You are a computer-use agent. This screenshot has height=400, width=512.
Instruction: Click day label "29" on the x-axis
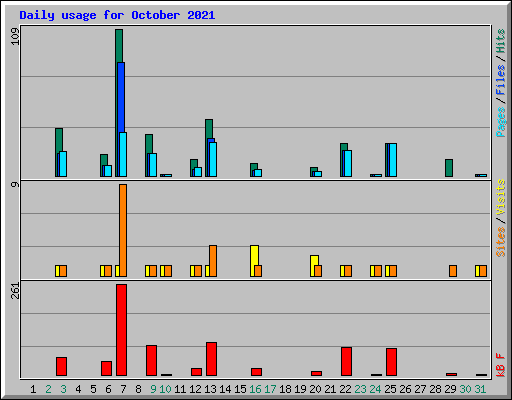(450, 389)
